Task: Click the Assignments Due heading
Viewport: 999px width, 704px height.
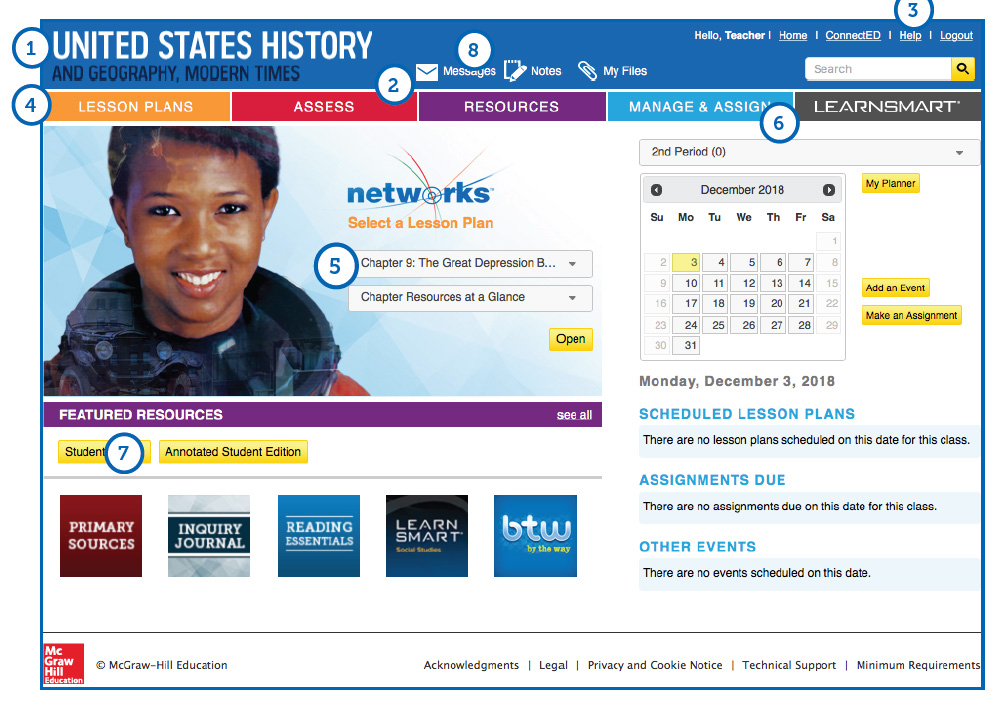Action: click(x=712, y=480)
